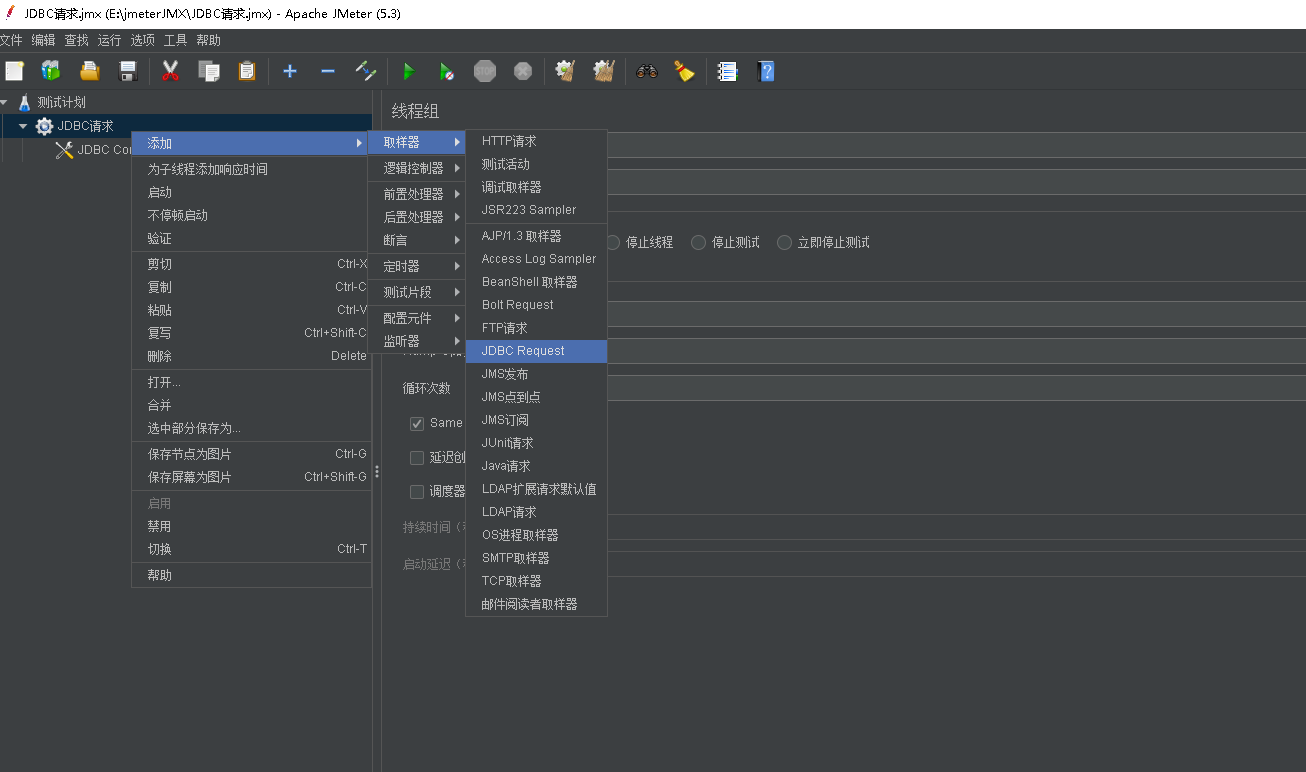
Task: Click Start no pauses icon
Action: tap(446, 71)
